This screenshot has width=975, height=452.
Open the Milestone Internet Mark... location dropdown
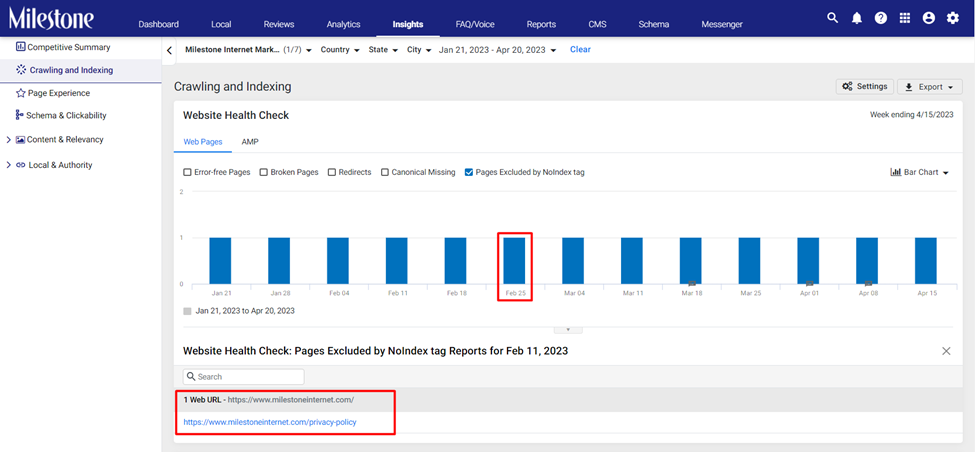(x=248, y=50)
